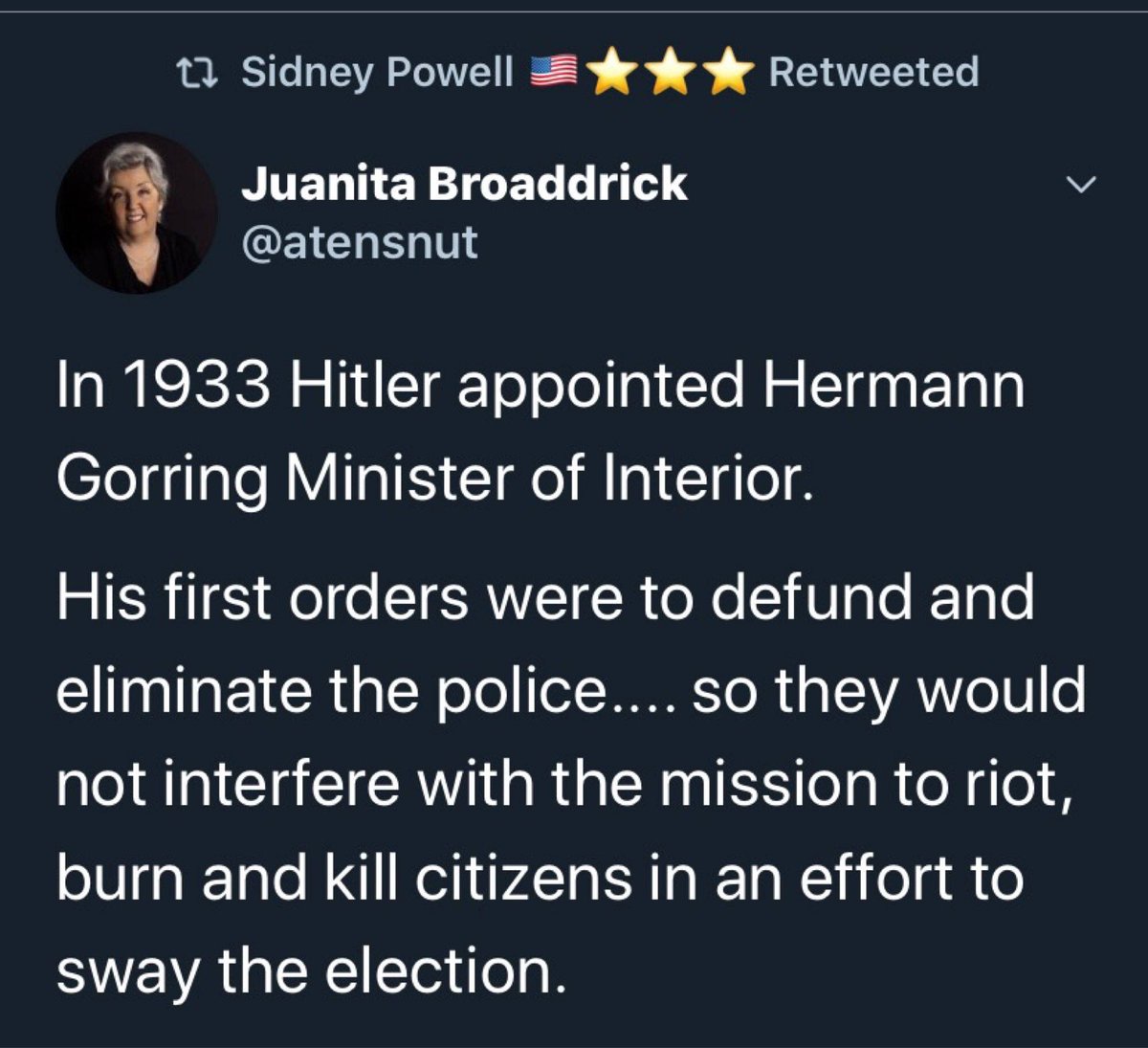1148x1048 pixels.
Task: Click the "Retweeted" label text
Action: coord(873,72)
